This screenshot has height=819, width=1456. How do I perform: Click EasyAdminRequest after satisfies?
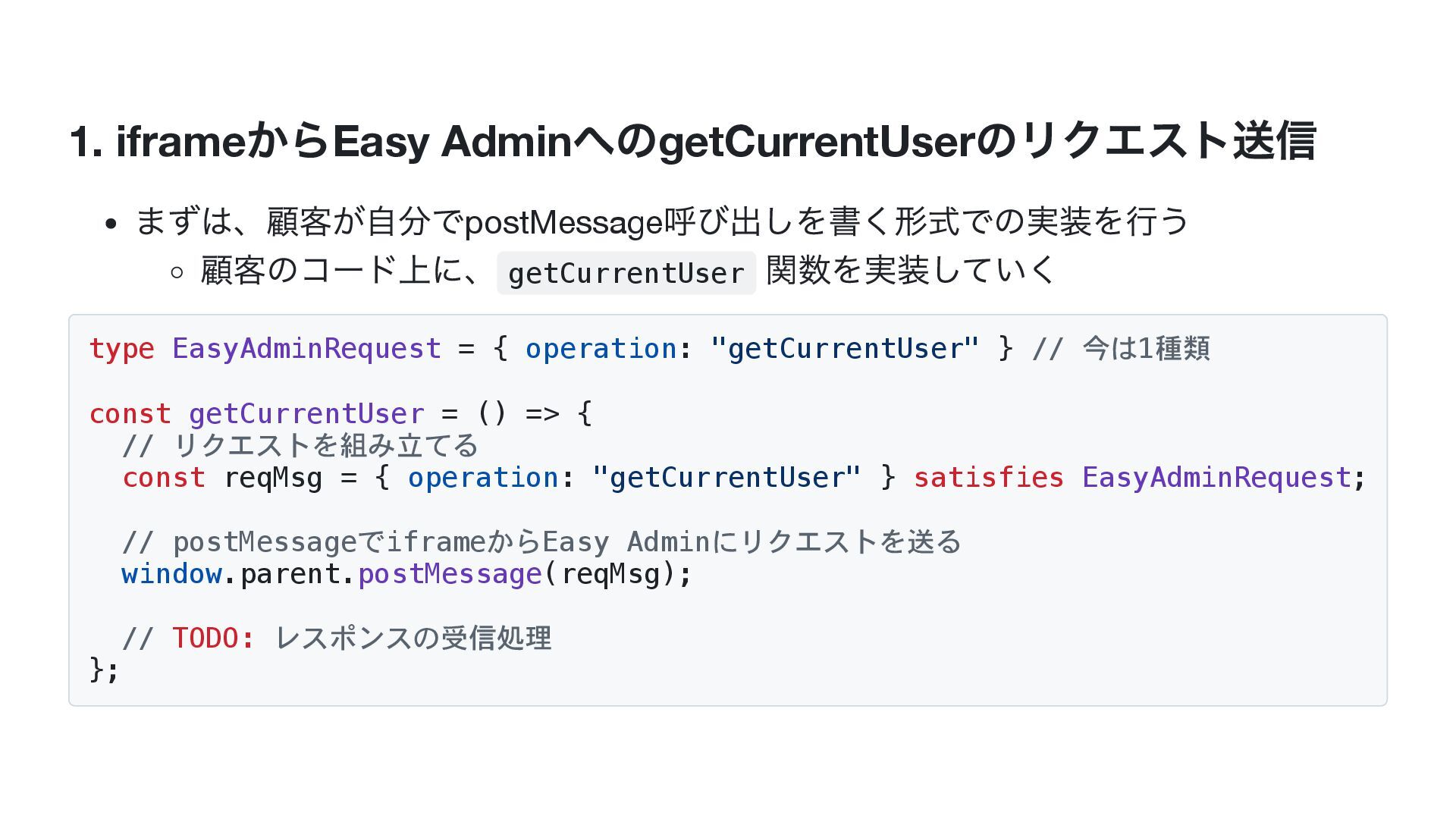pos(1216,478)
